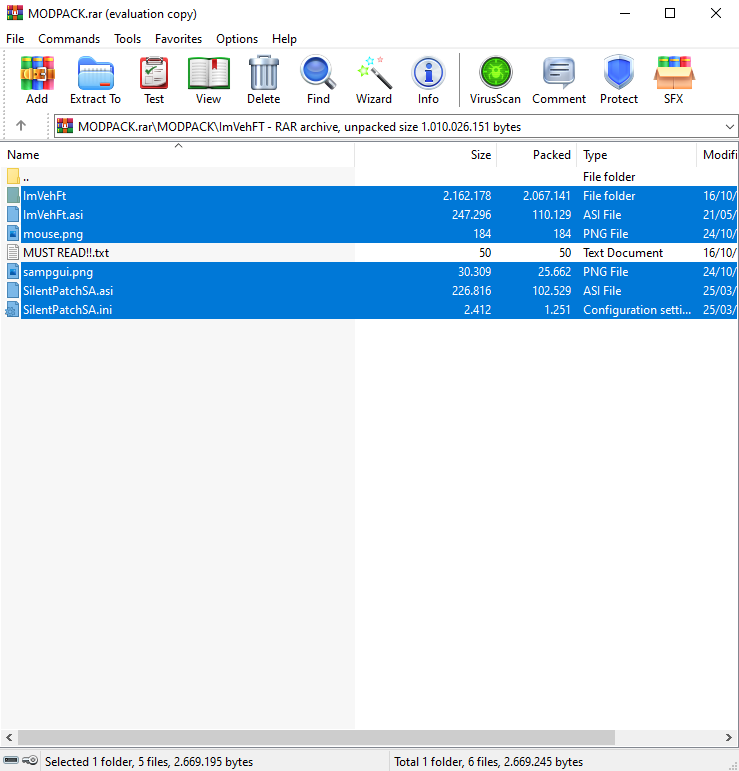Click the 'Text Document' type cell
This screenshot has width=739, height=771.
(x=623, y=253)
